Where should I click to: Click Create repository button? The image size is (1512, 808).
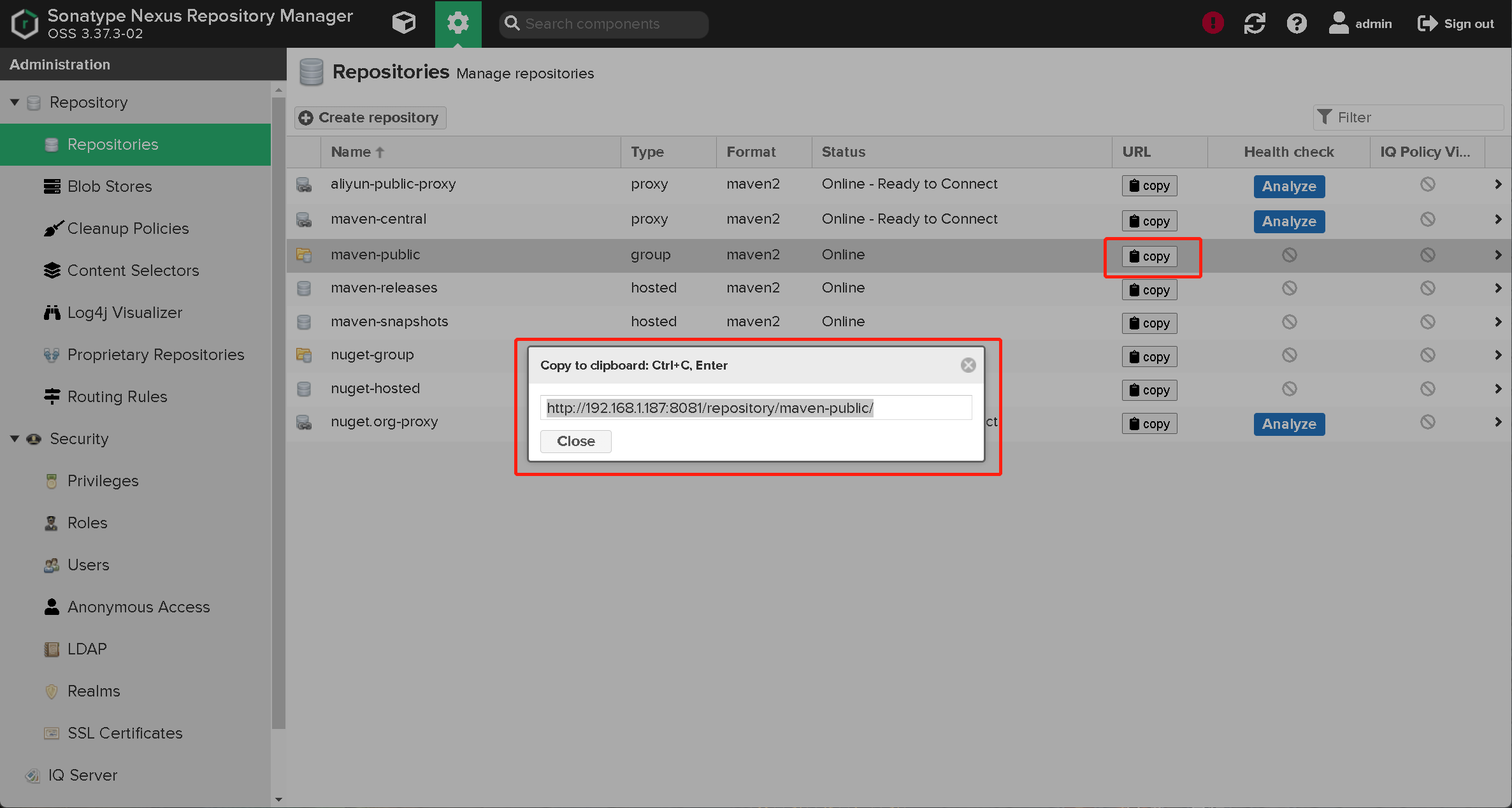(370, 118)
